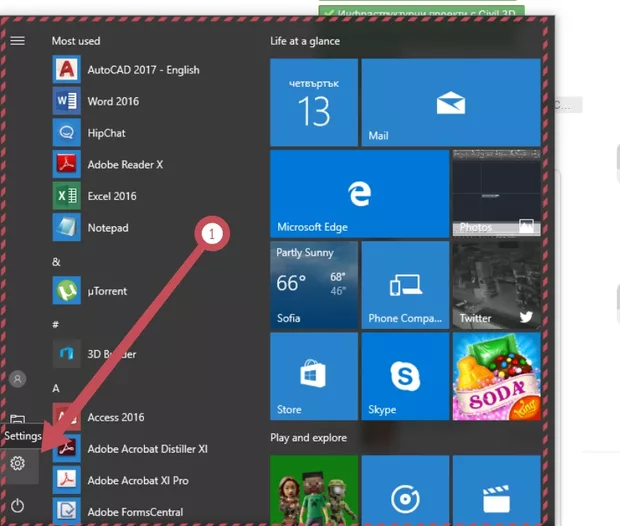Launch the Microsoft Edge tile
The image size is (620, 526).
coord(359,194)
